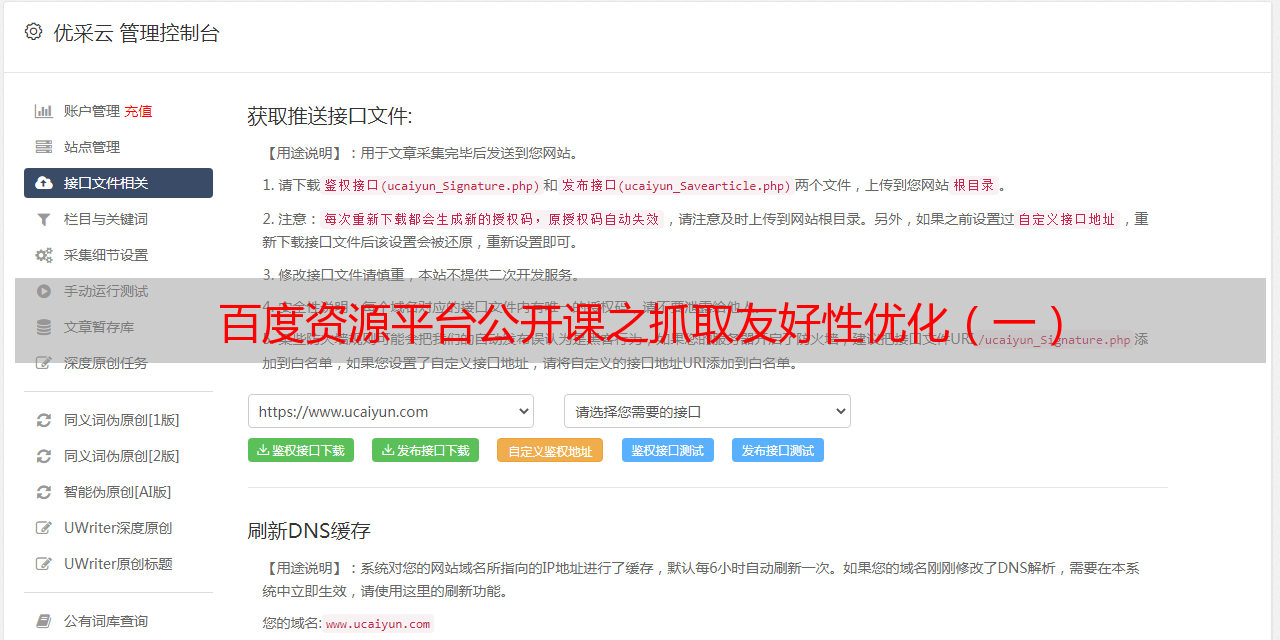Click the green 发布接口下载 button

point(425,450)
